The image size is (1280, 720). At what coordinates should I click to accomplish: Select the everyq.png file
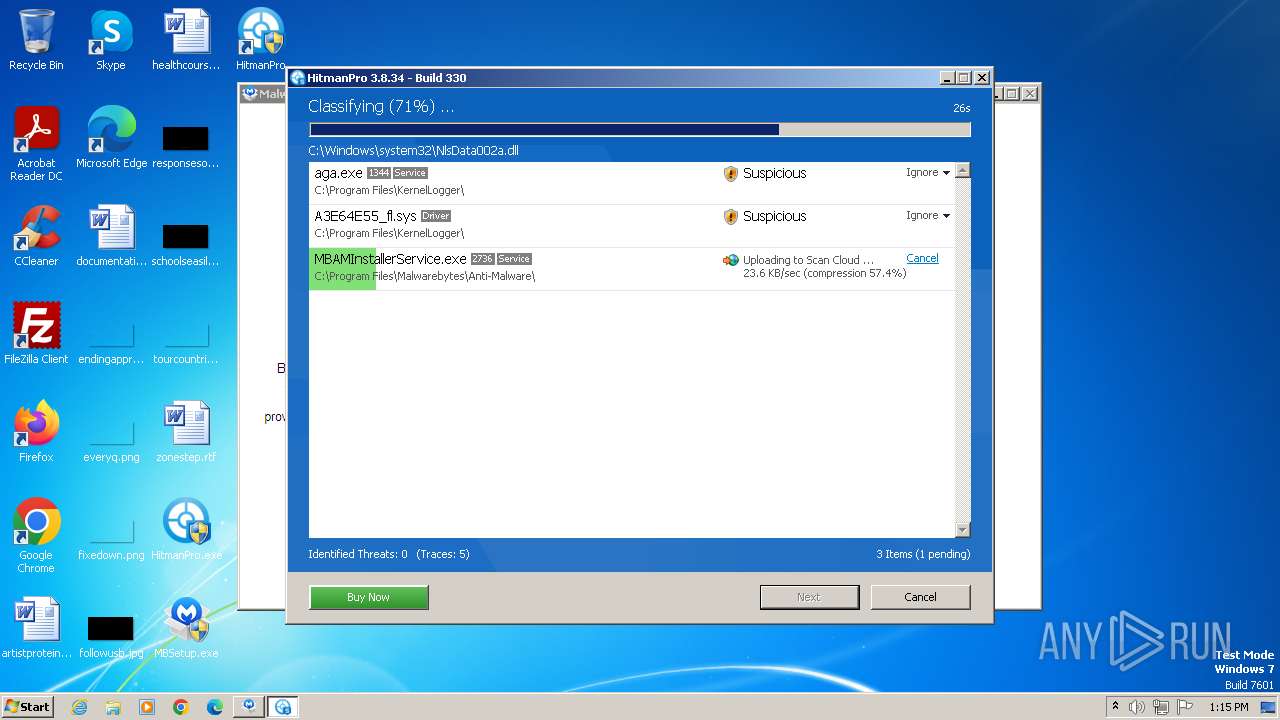(x=111, y=440)
